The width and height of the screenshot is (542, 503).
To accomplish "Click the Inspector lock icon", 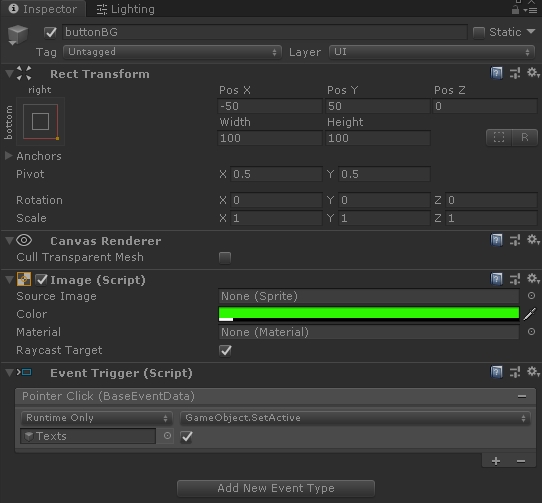I will 515,10.
